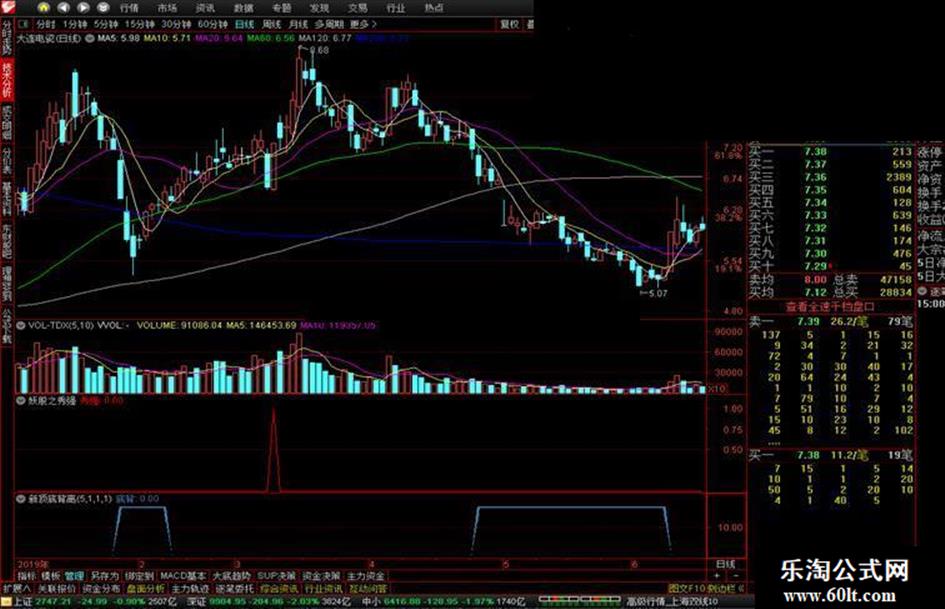The image size is (945, 609).
Task: Select the 日线 daily period
Action: click(245, 24)
